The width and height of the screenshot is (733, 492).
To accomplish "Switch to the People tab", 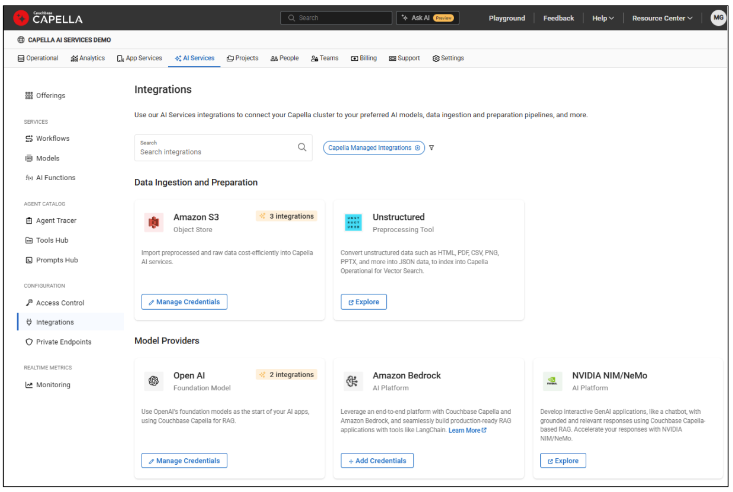I will pyautogui.click(x=285, y=58).
